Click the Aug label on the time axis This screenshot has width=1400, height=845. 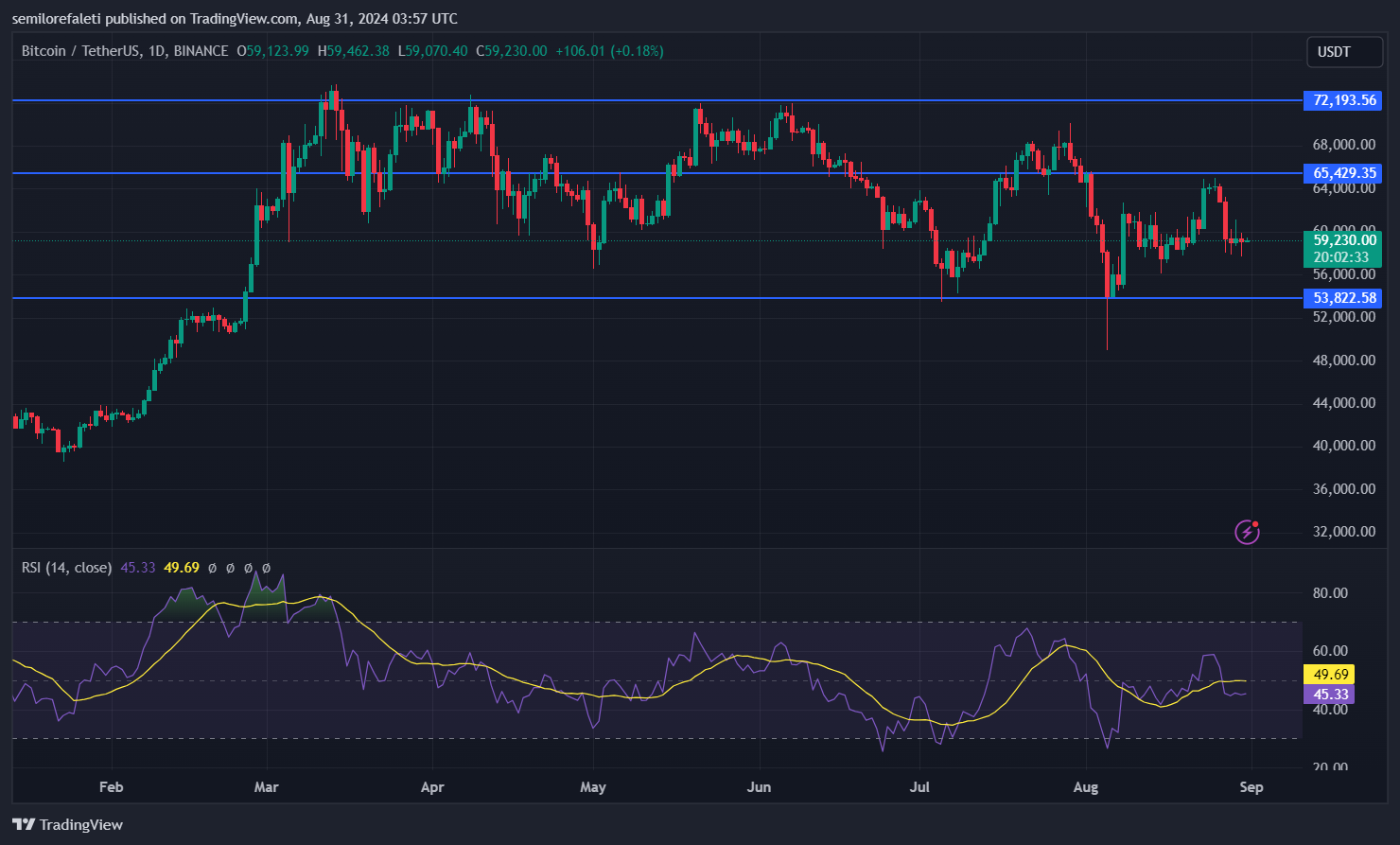(x=1086, y=786)
